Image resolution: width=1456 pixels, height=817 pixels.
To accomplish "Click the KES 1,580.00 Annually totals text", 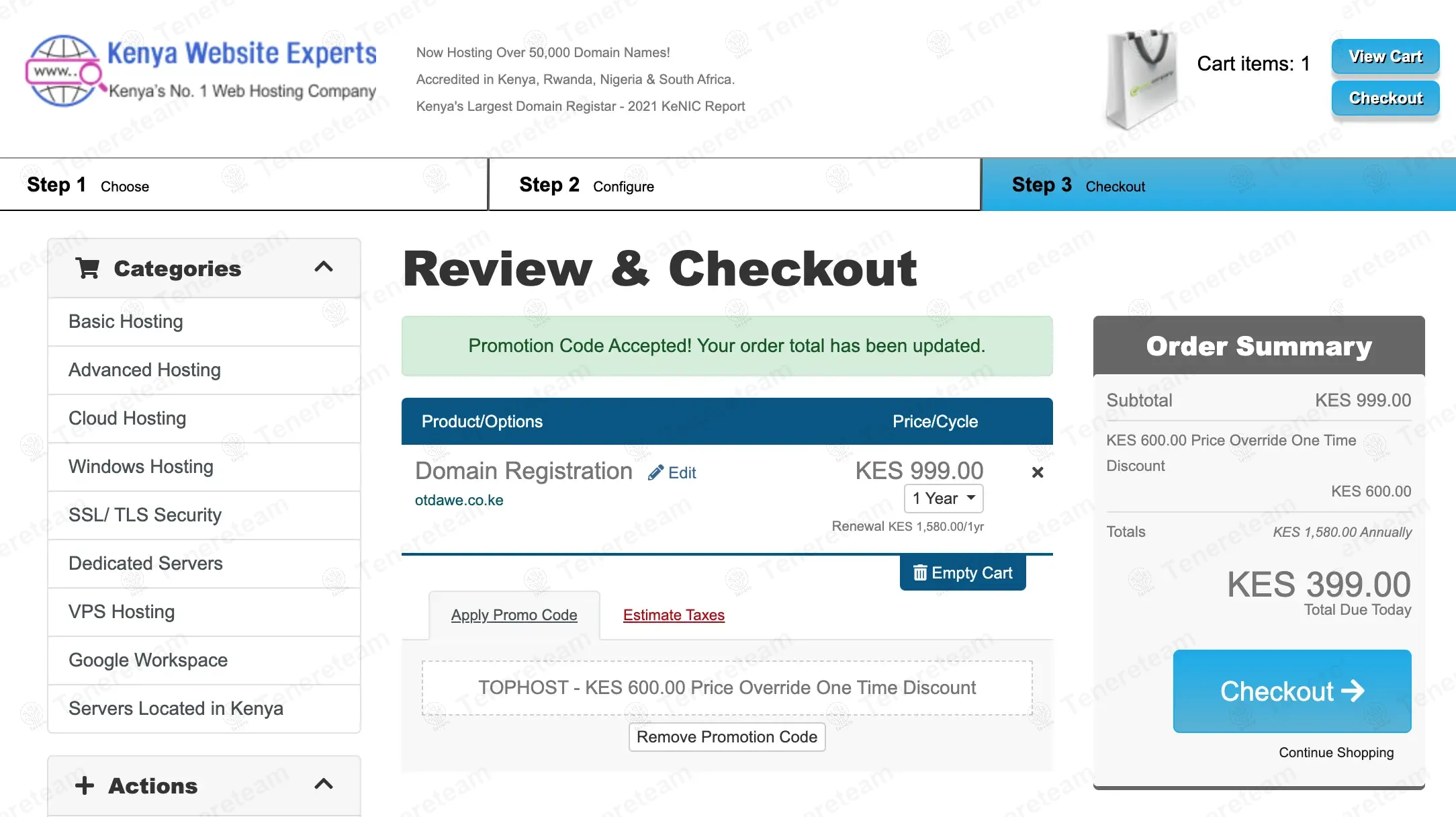I will point(1342,532).
